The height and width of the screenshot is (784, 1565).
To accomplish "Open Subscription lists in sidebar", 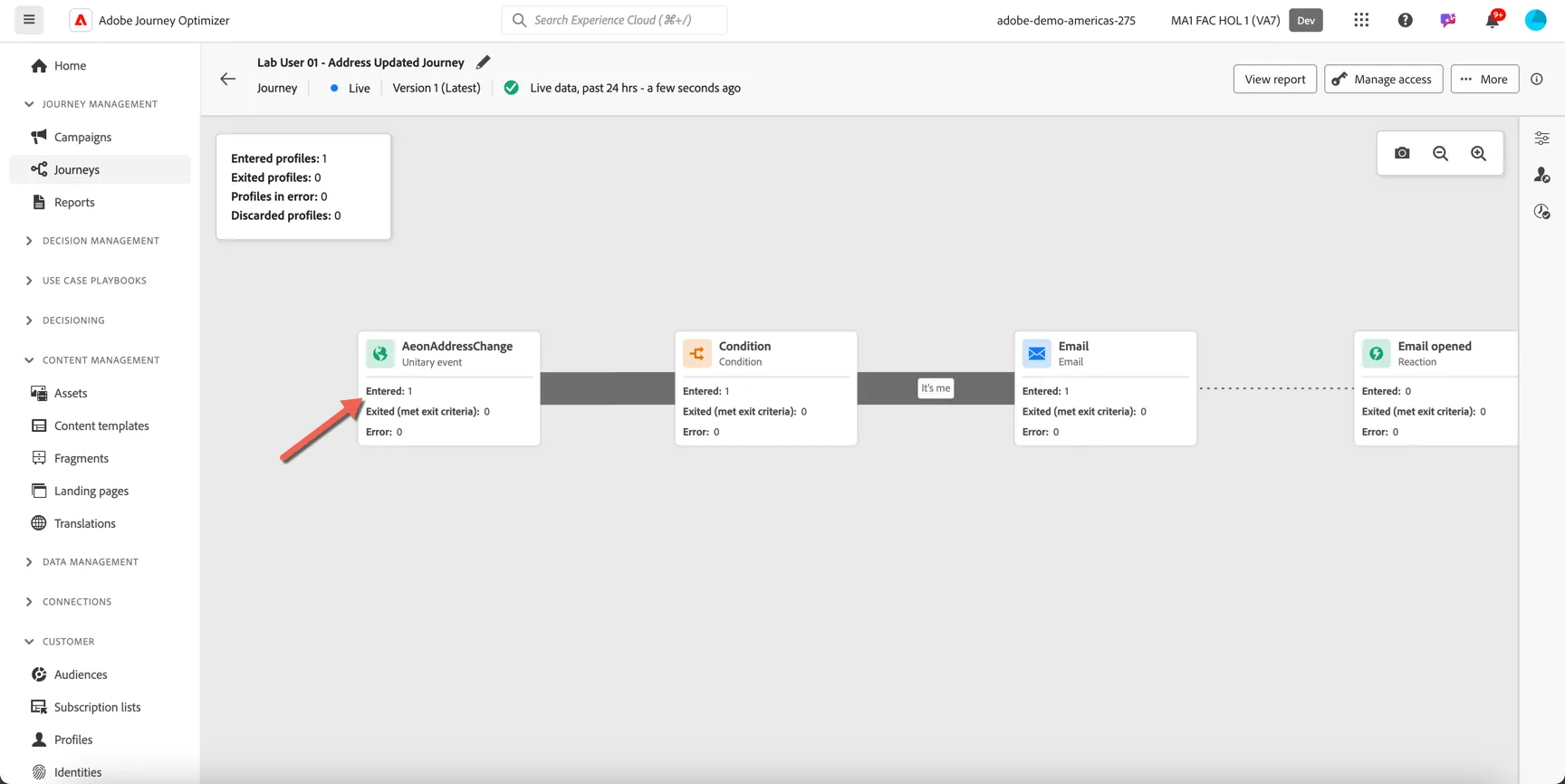I will tap(100, 707).
